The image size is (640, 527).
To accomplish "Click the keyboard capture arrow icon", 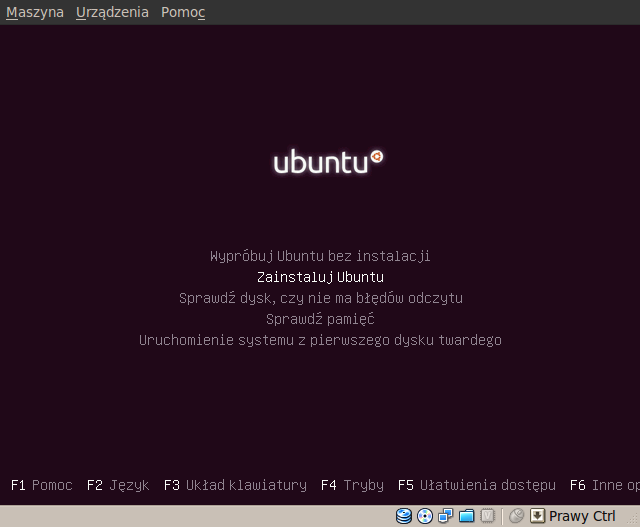I will tap(538, 516).
